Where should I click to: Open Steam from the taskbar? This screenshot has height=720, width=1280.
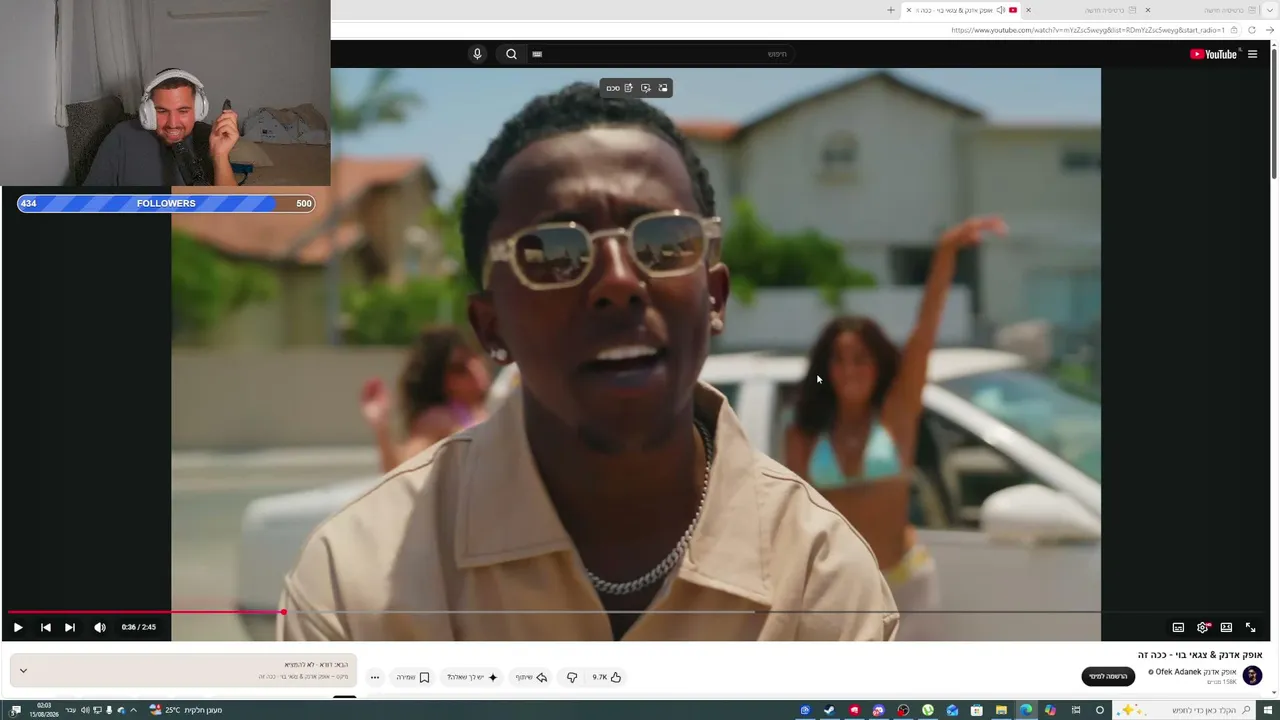[829, 710]
